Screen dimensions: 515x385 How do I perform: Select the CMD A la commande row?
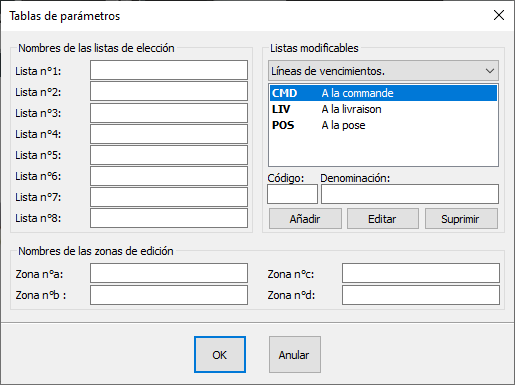[x=383, y=93]
